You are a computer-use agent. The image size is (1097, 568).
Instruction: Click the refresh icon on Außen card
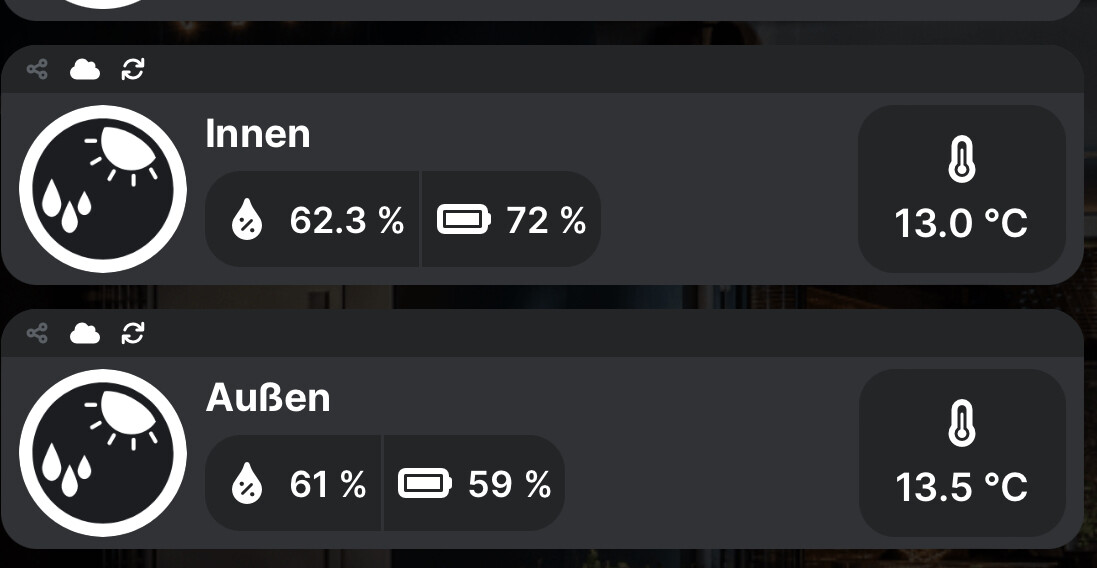coord(133,333)
